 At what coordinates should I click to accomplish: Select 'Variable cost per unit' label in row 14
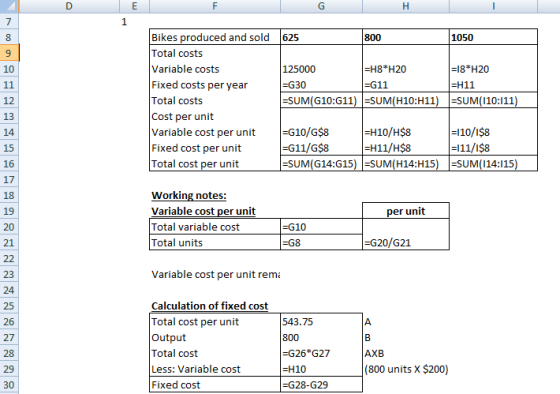click(x=215, y=132)
